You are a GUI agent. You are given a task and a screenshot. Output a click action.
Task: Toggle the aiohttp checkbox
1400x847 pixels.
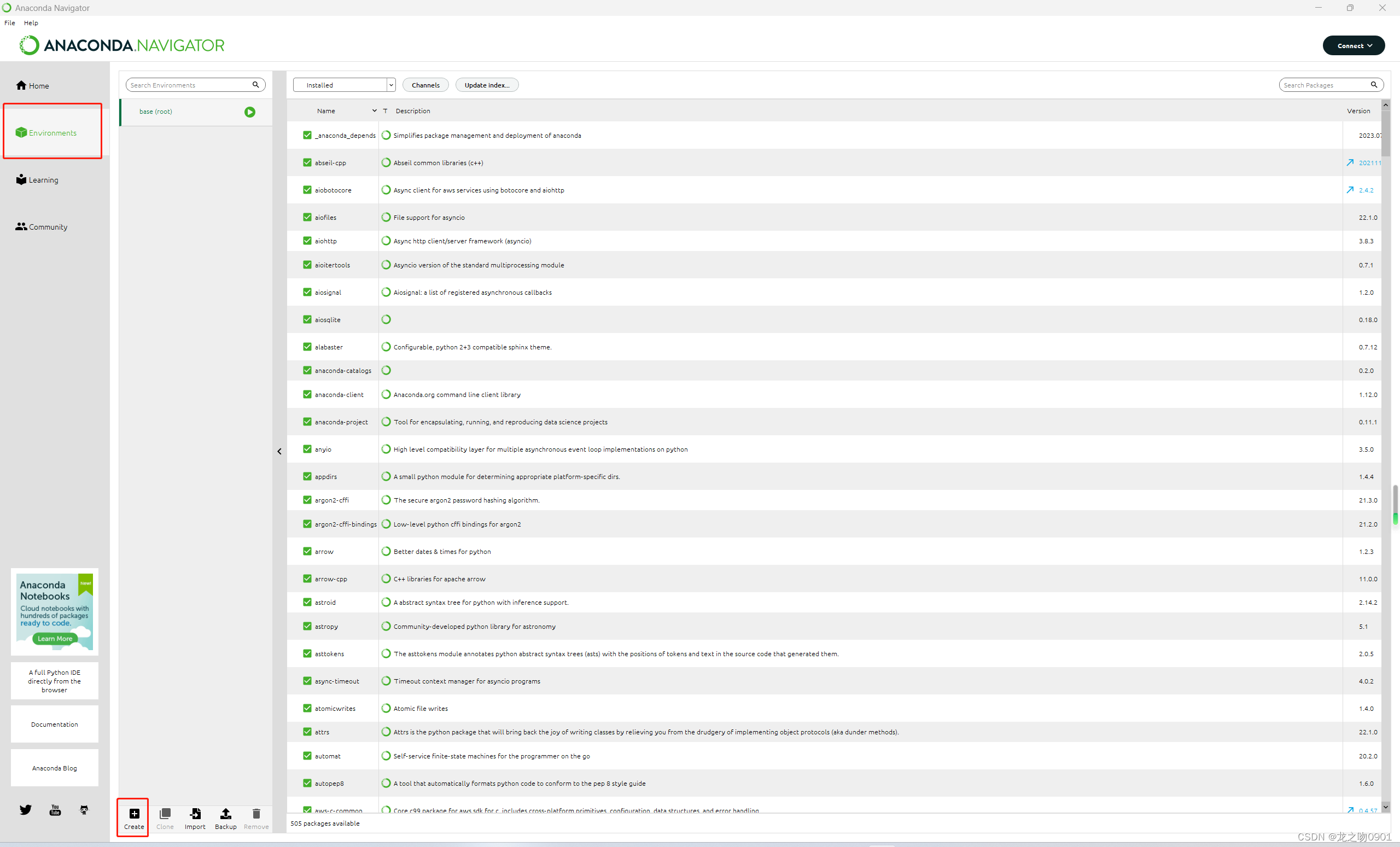[307, 241]
